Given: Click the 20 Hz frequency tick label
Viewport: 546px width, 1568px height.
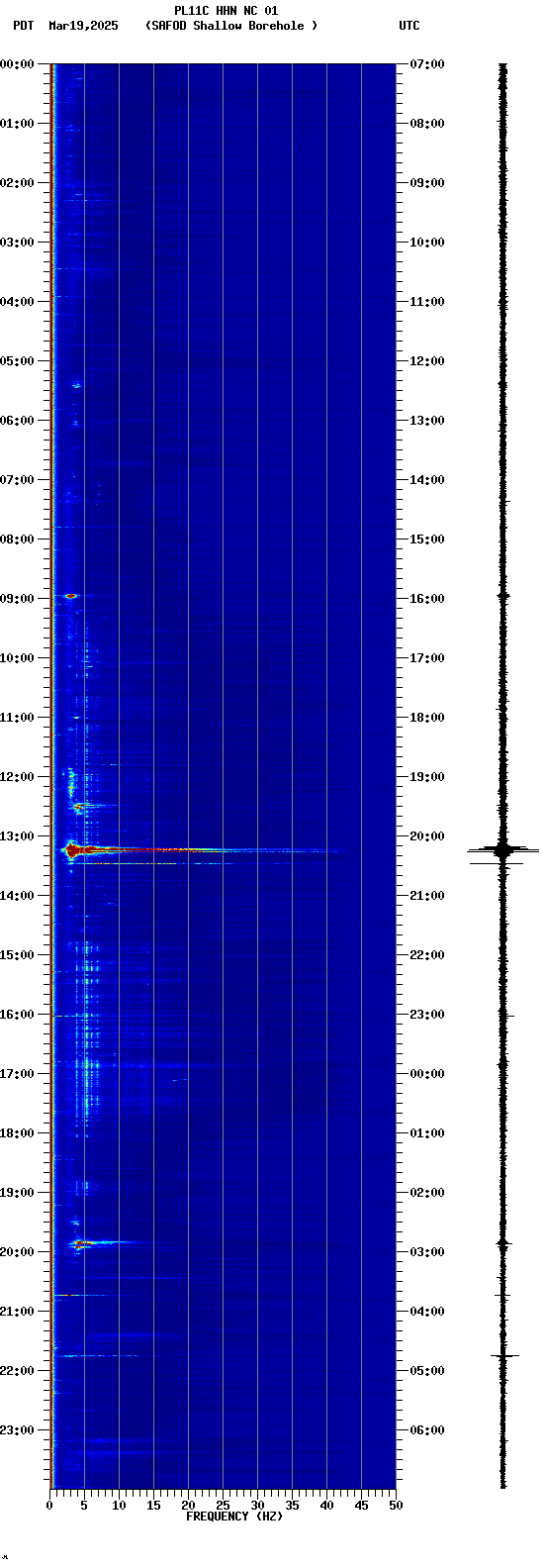Looking at the screenshot, I should pyautogui.click(x=188, y=1506).
